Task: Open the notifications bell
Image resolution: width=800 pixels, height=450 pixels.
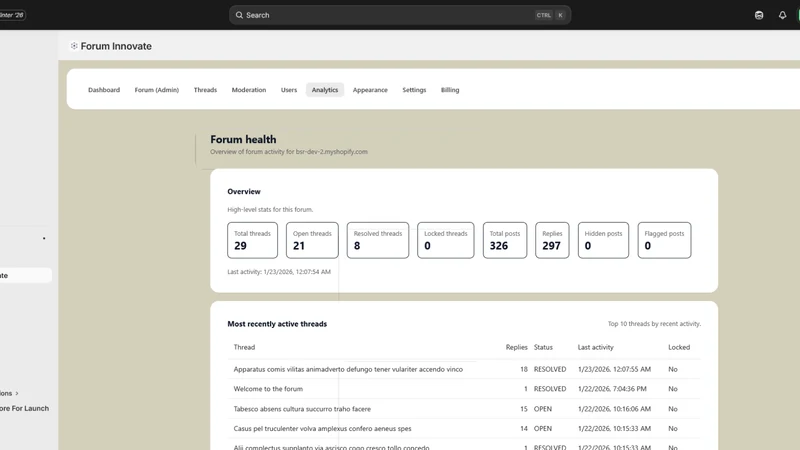Action: click(782, 15)
